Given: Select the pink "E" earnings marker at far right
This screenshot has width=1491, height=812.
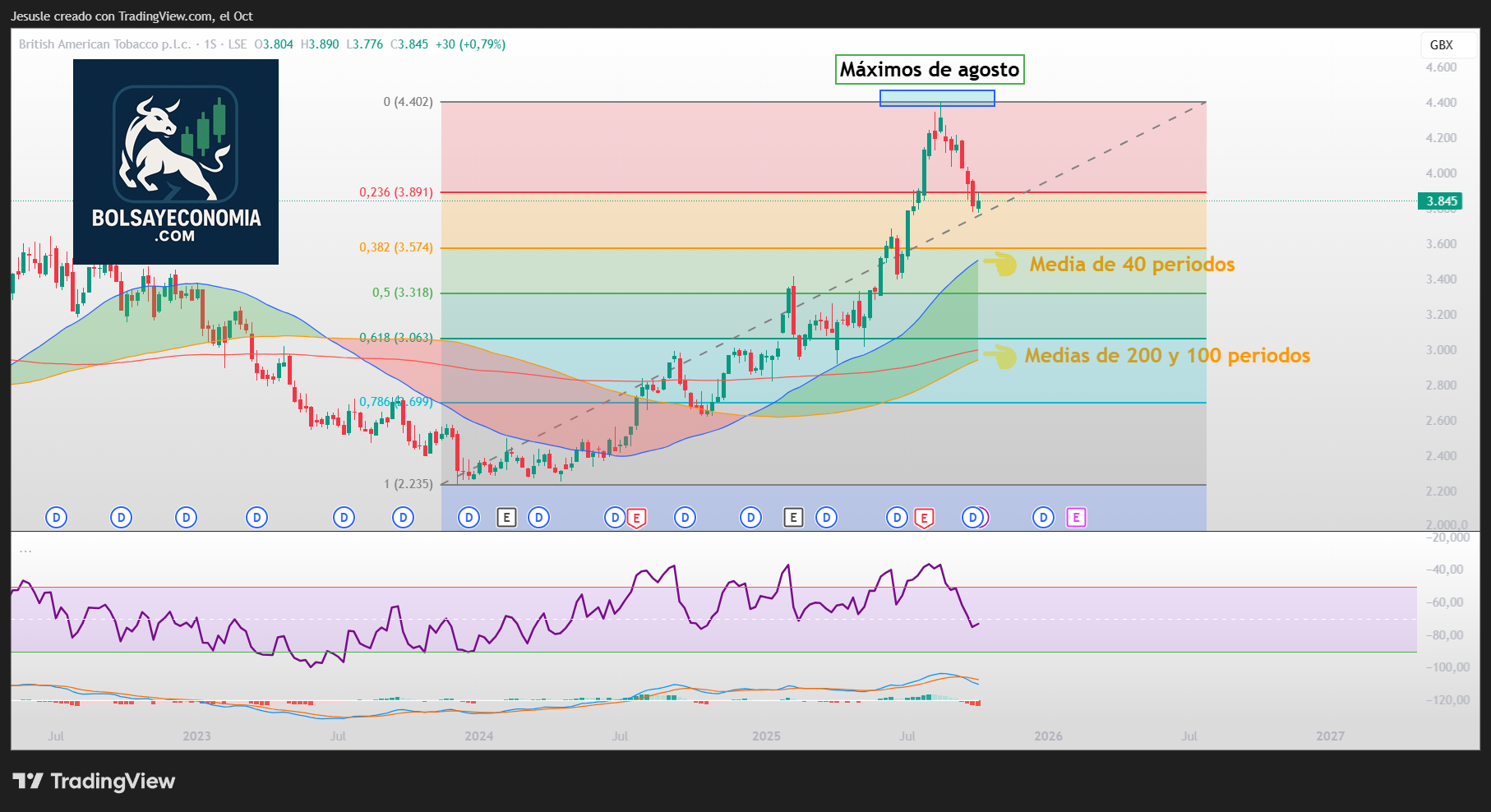Looking at the screenshot, I should 1075,518.
